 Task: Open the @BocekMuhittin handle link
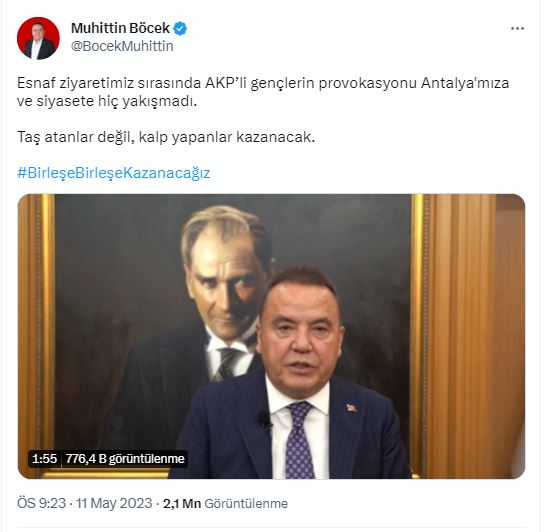[x=122, y=46]
